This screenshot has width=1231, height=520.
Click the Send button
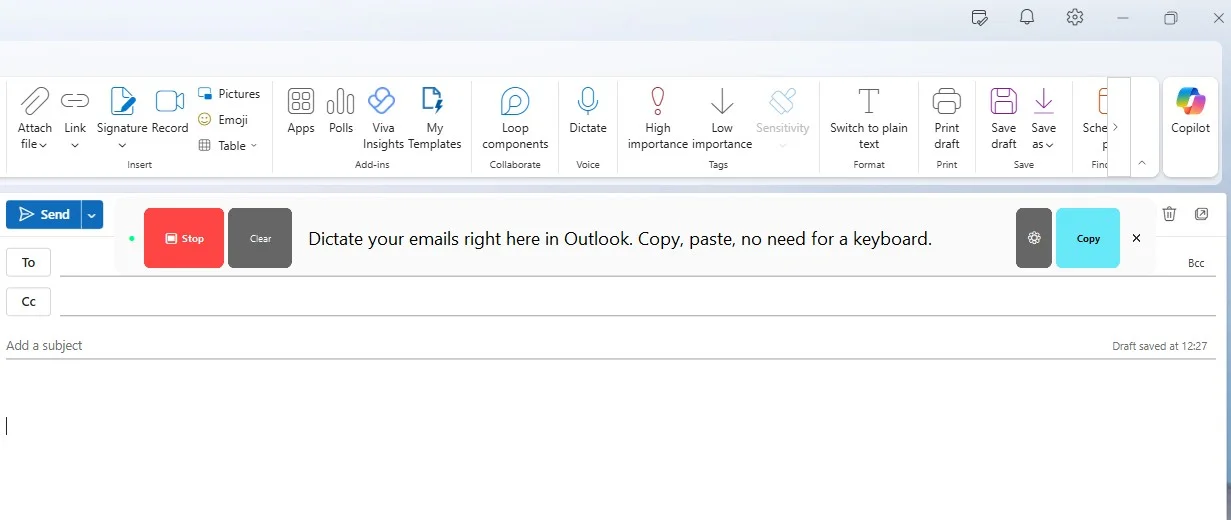tap(43, 215)
